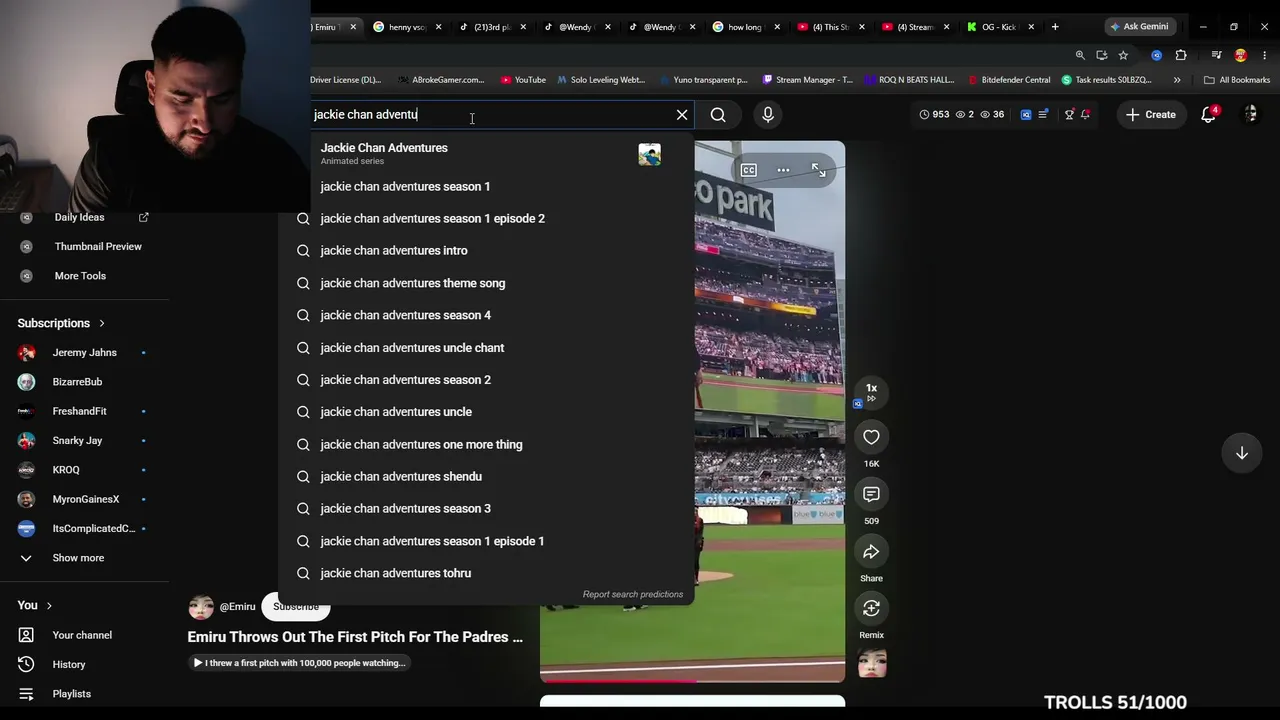
Task: Open the All Bookmarks folder
Action: click(1237, 80)
